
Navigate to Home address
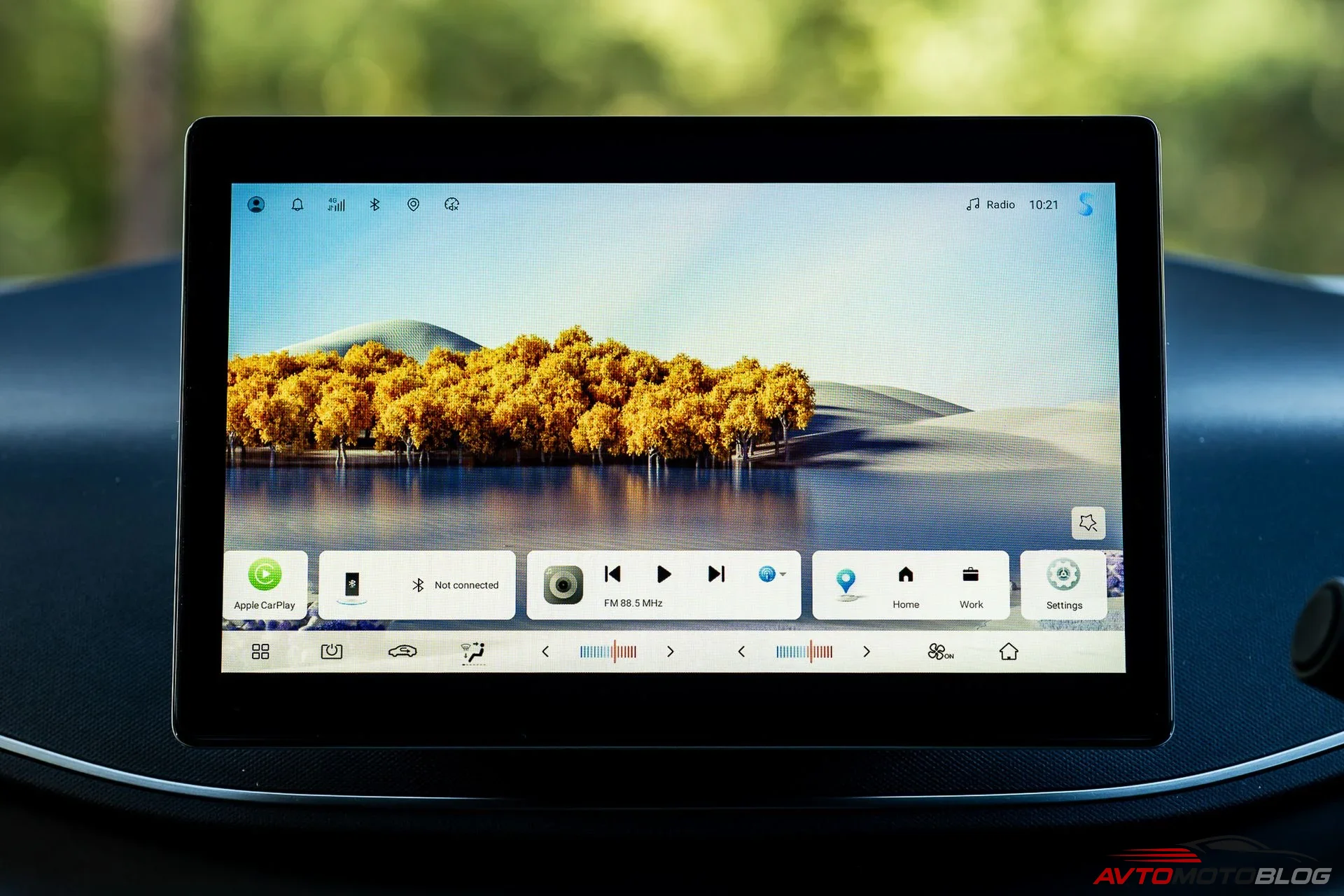(x=906, y=587)
